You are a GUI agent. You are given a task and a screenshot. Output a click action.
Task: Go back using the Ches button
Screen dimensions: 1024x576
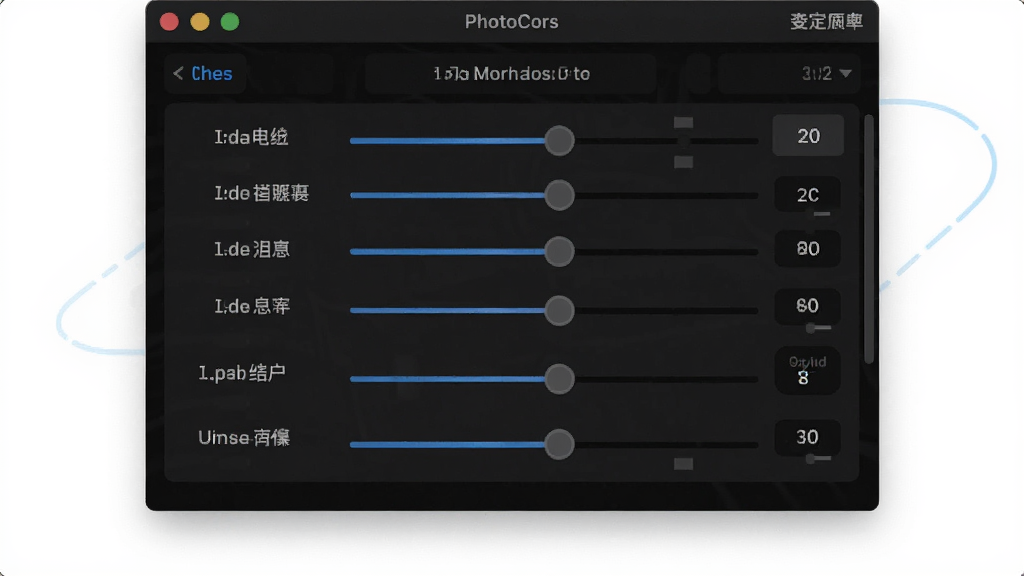tap(203, 73)
